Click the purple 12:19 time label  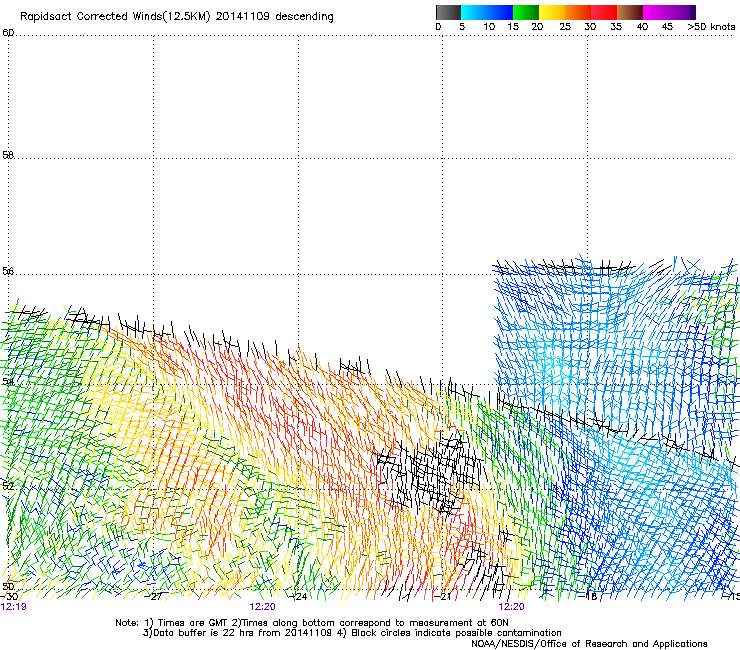pos(13,607)
